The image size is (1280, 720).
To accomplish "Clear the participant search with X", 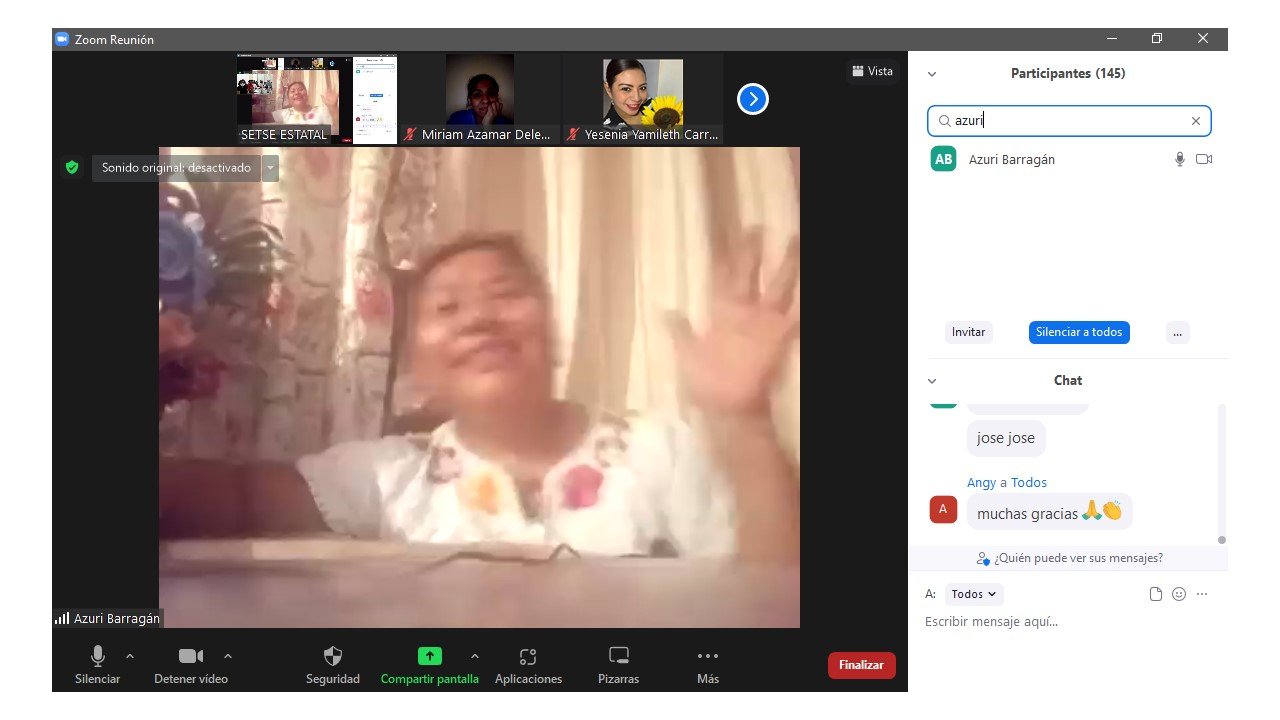I will point(1195,121).
